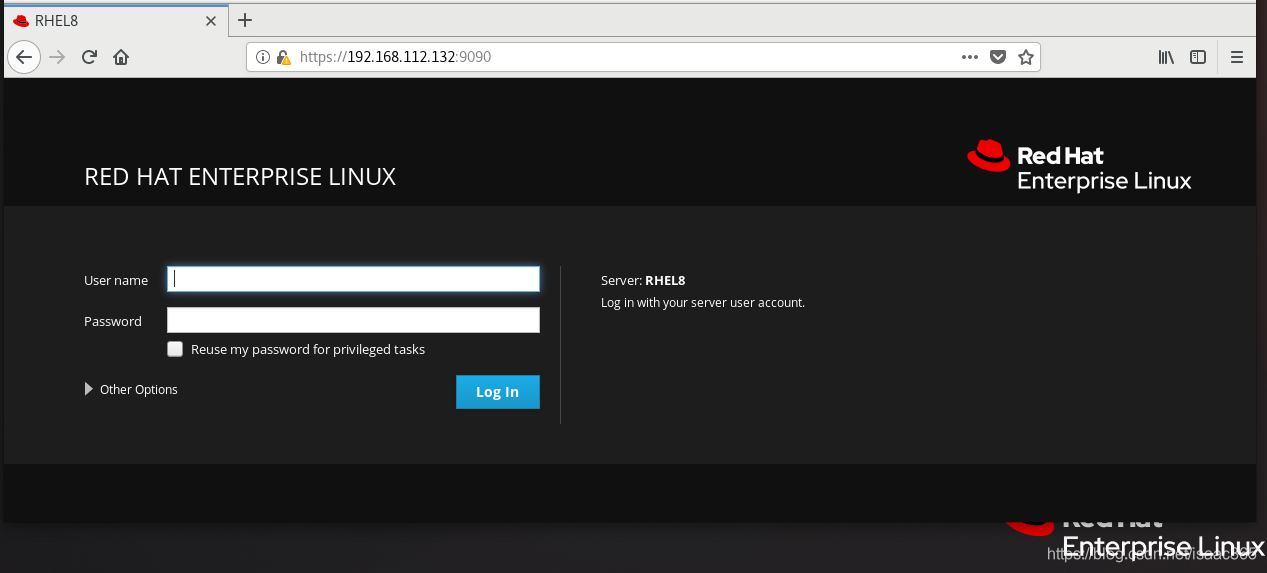This screenshot has width=1267, height=573.
Task: Expand Other Options disclosure triangle
Action: click(89, 389)
